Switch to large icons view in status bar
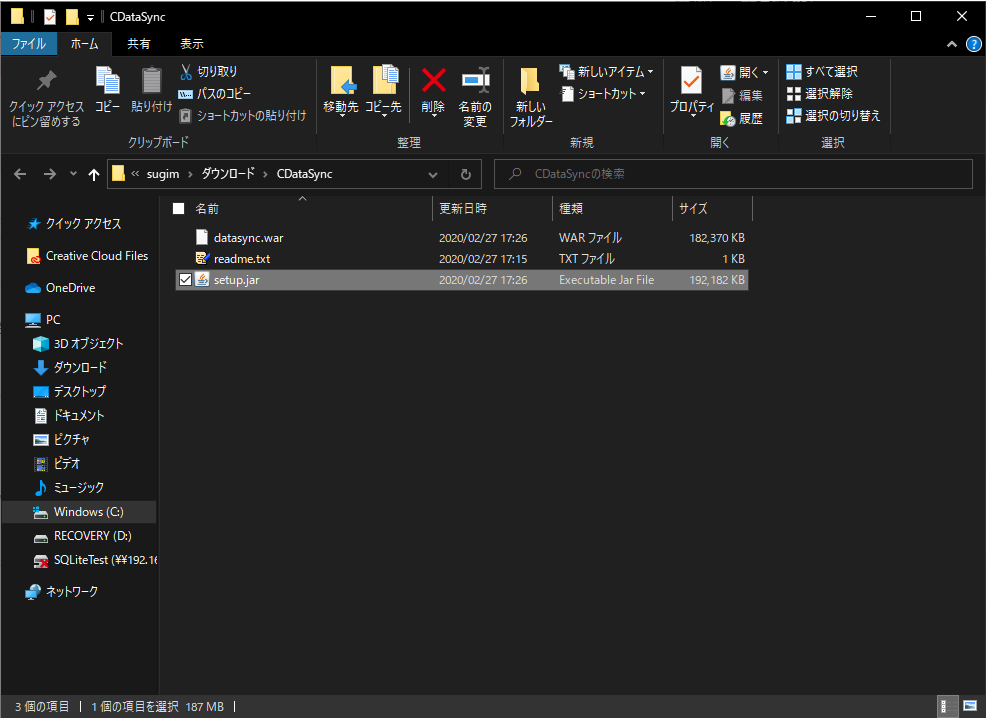986x718 pixels. tap(970, 707)
